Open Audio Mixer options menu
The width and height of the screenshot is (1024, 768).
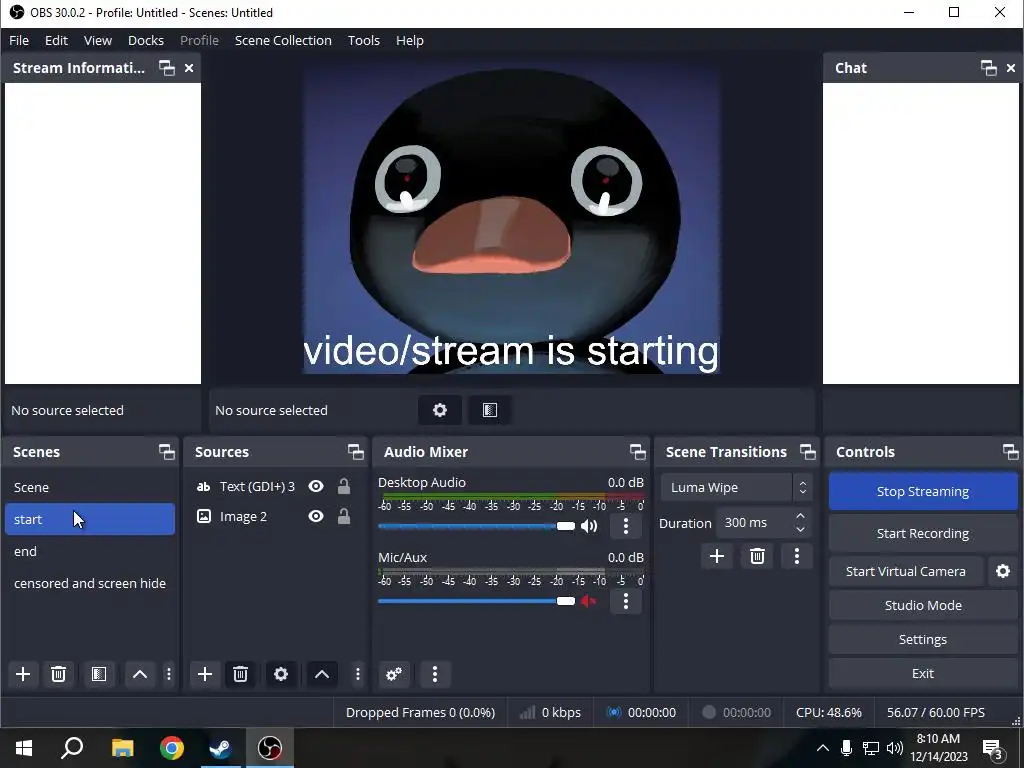tap(434, 674)
